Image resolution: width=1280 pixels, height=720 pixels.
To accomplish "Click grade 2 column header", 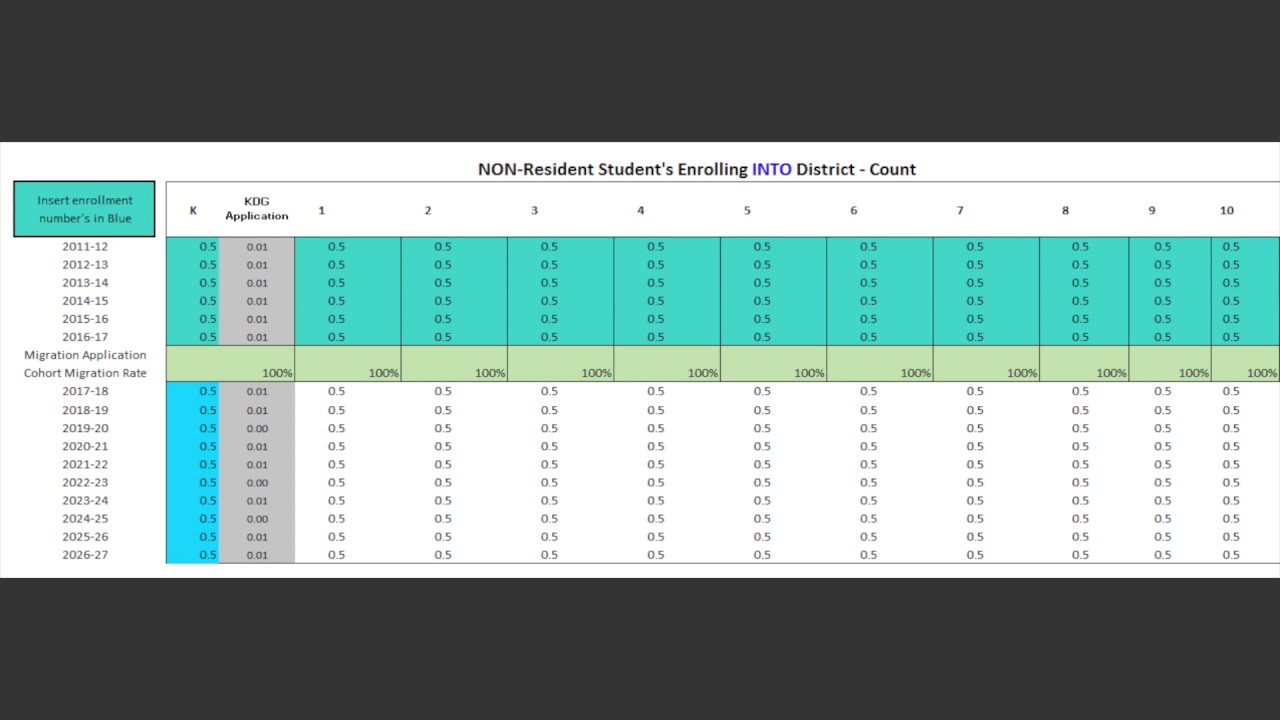I will 427,210.
